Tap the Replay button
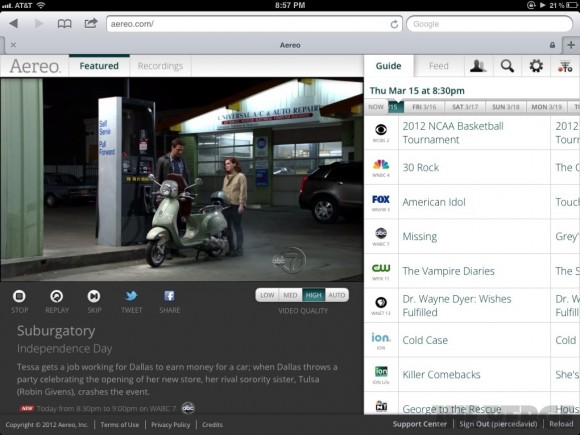Screen dimensions: 580x435 [57, 301]
